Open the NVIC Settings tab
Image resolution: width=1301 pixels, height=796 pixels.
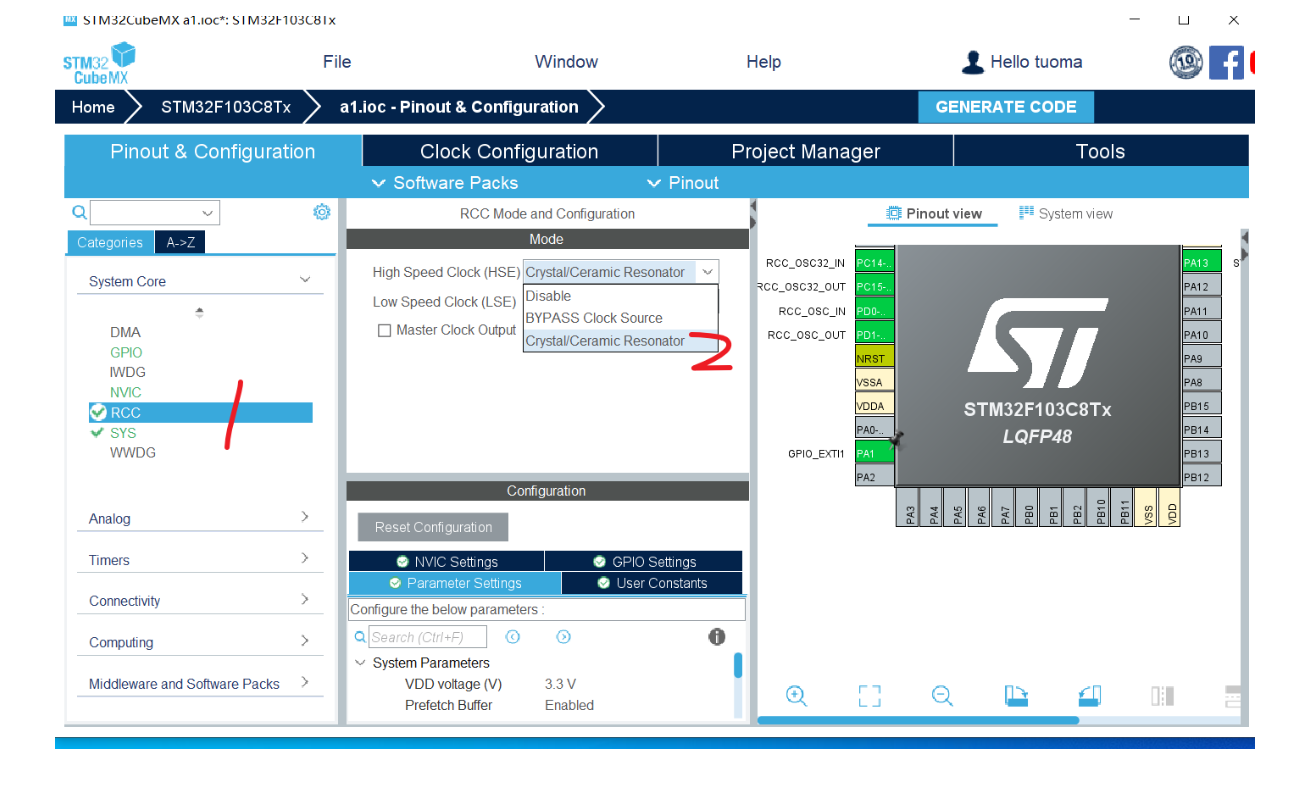(446, 562)
